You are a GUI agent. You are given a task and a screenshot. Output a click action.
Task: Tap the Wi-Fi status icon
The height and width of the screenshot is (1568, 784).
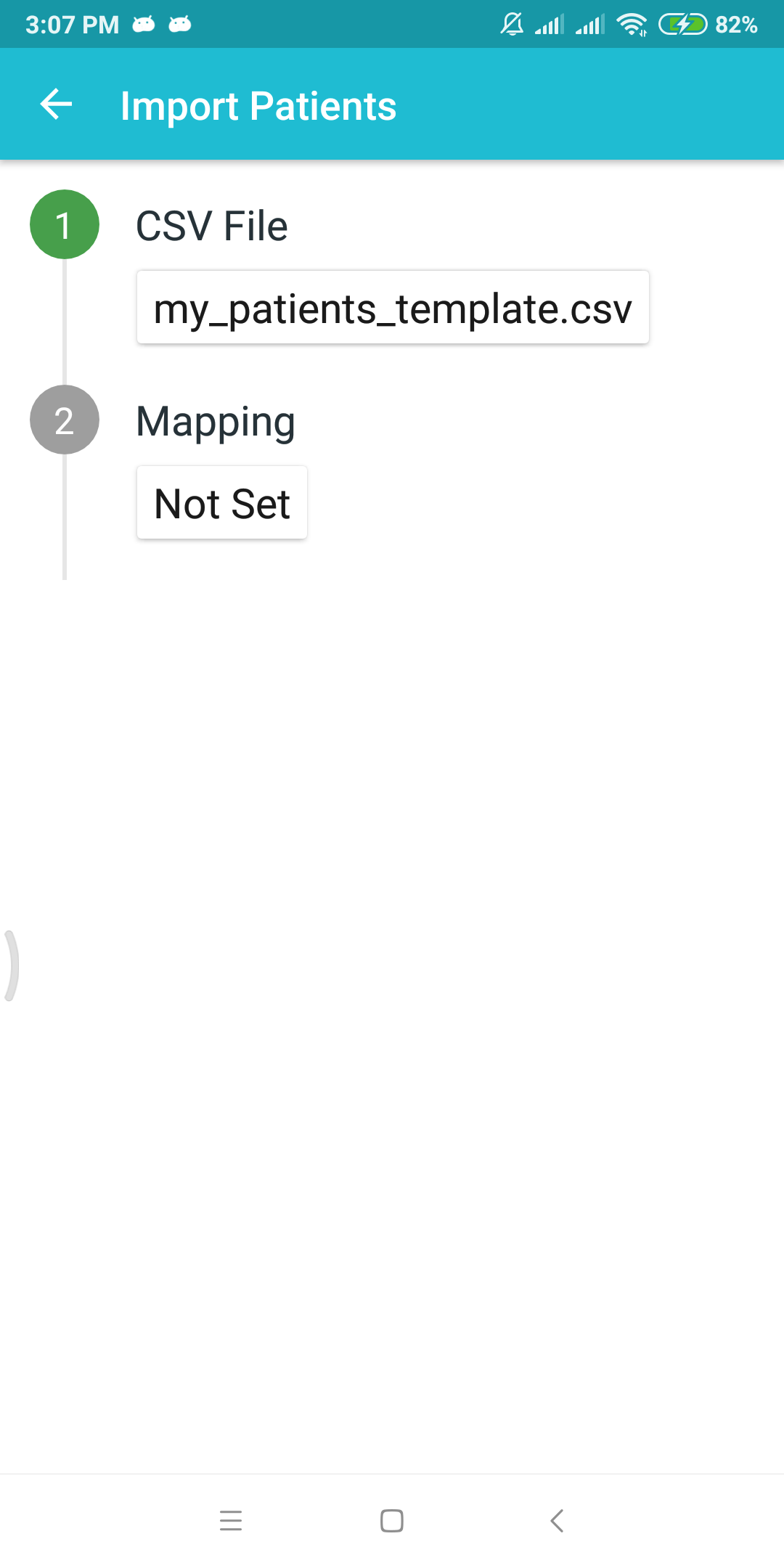(632, 25)
